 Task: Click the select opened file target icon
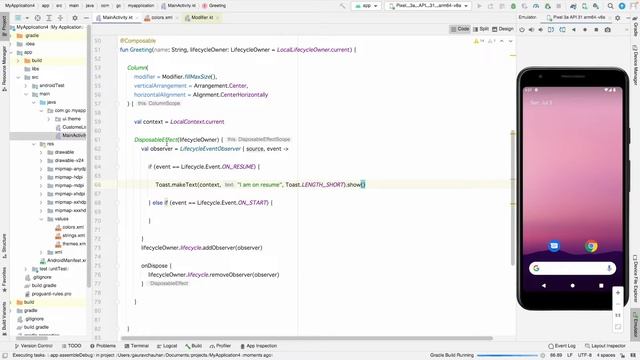tap(38, 18)
